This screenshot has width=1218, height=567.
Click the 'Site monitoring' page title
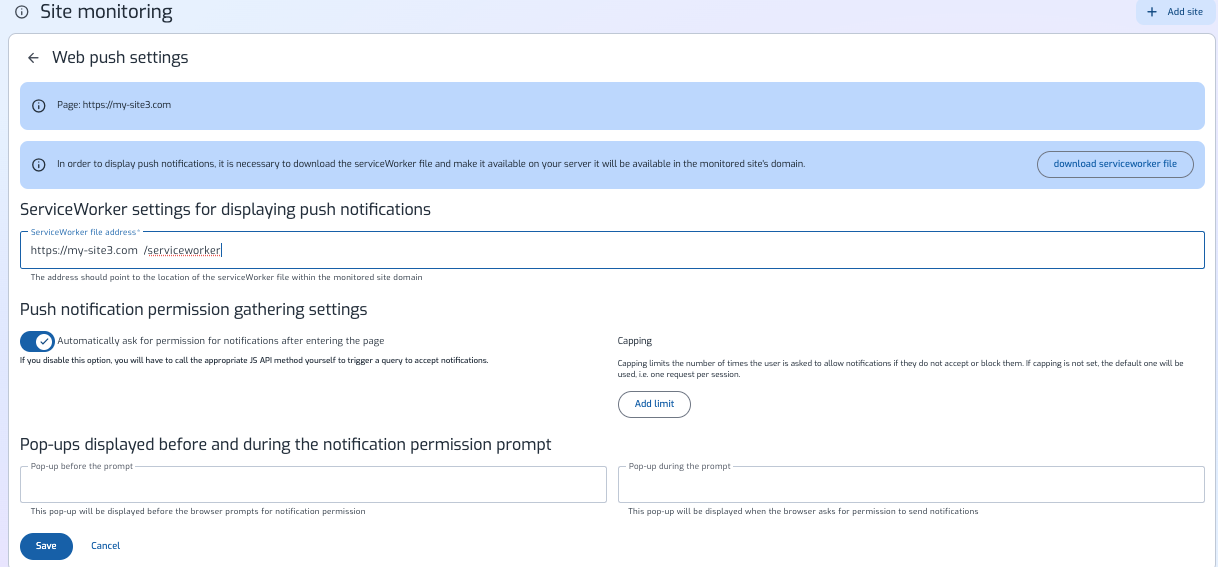point(106,12)
